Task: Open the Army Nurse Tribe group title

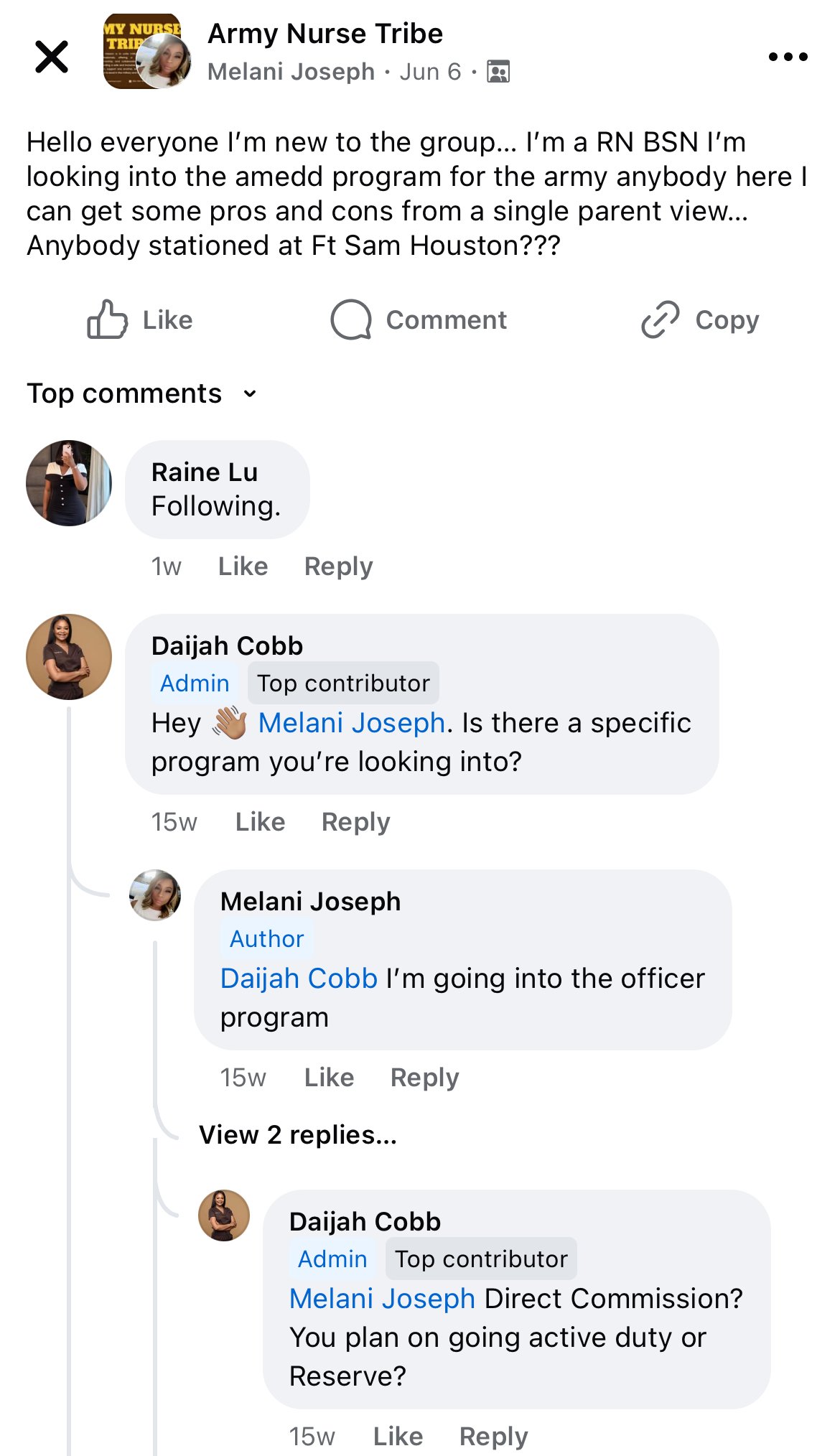Action: pos(325,34)
